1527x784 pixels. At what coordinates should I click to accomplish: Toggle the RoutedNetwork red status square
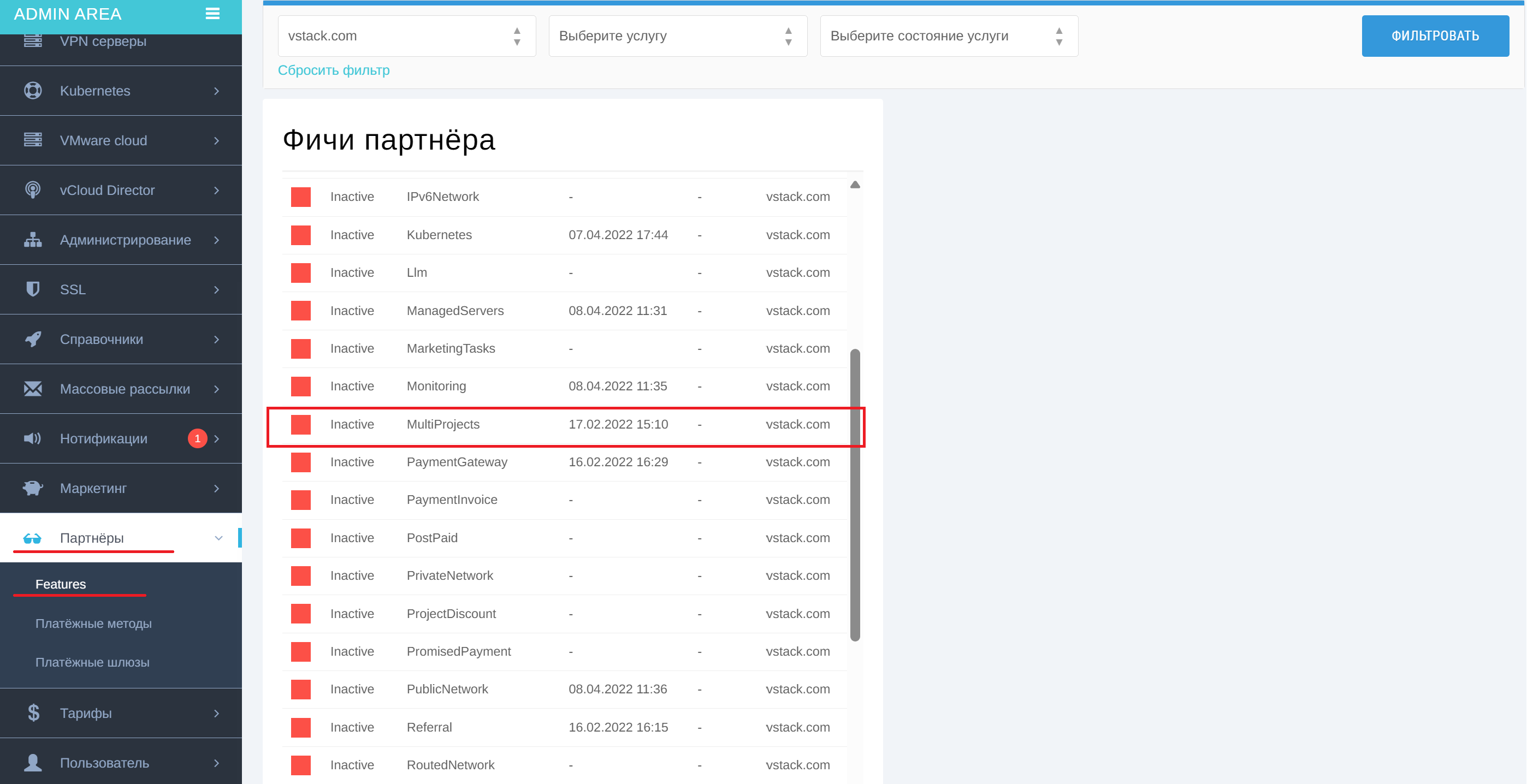(300, 765)
